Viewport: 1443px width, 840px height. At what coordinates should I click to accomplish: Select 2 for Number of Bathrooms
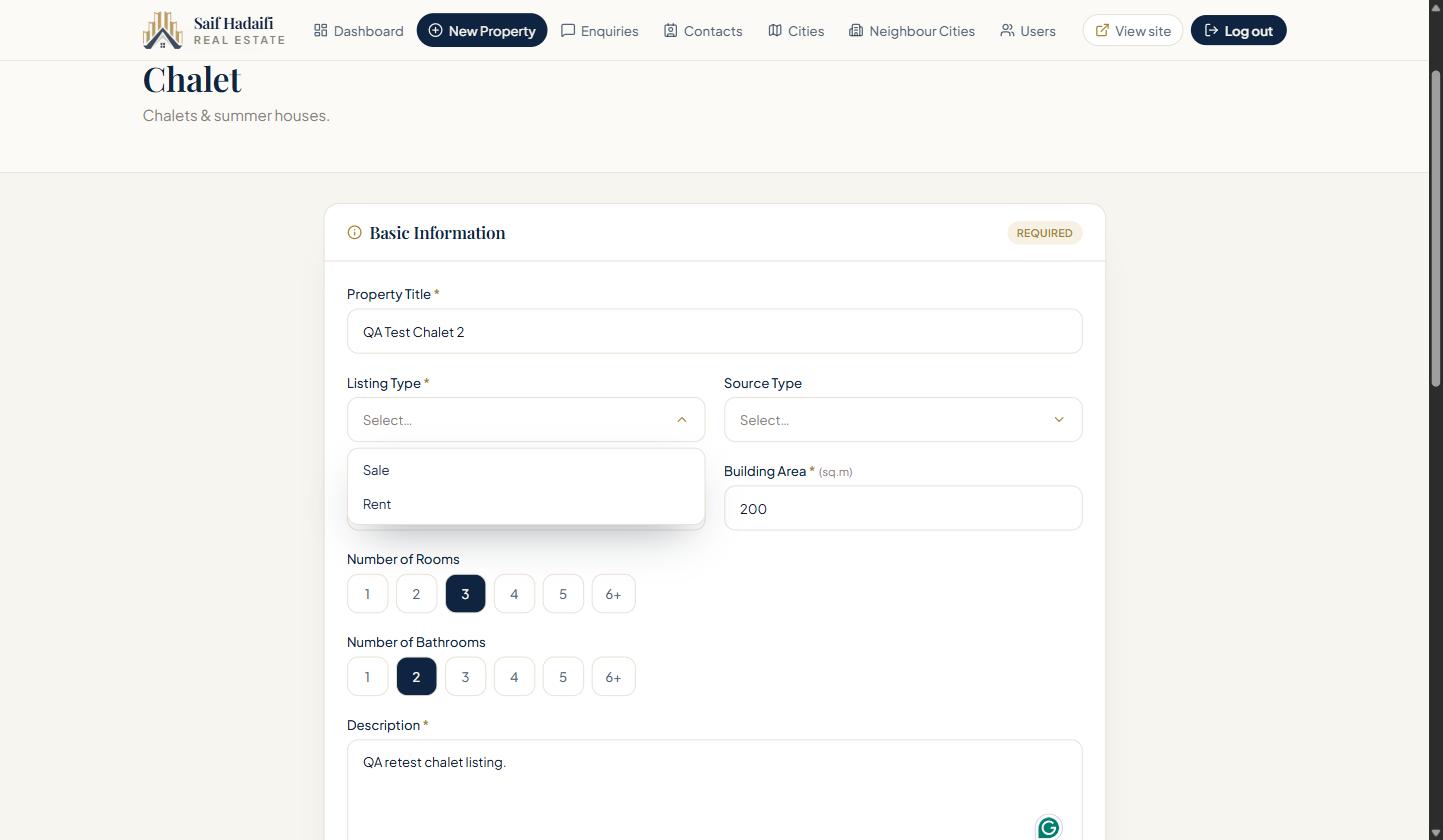click(416, 677)
